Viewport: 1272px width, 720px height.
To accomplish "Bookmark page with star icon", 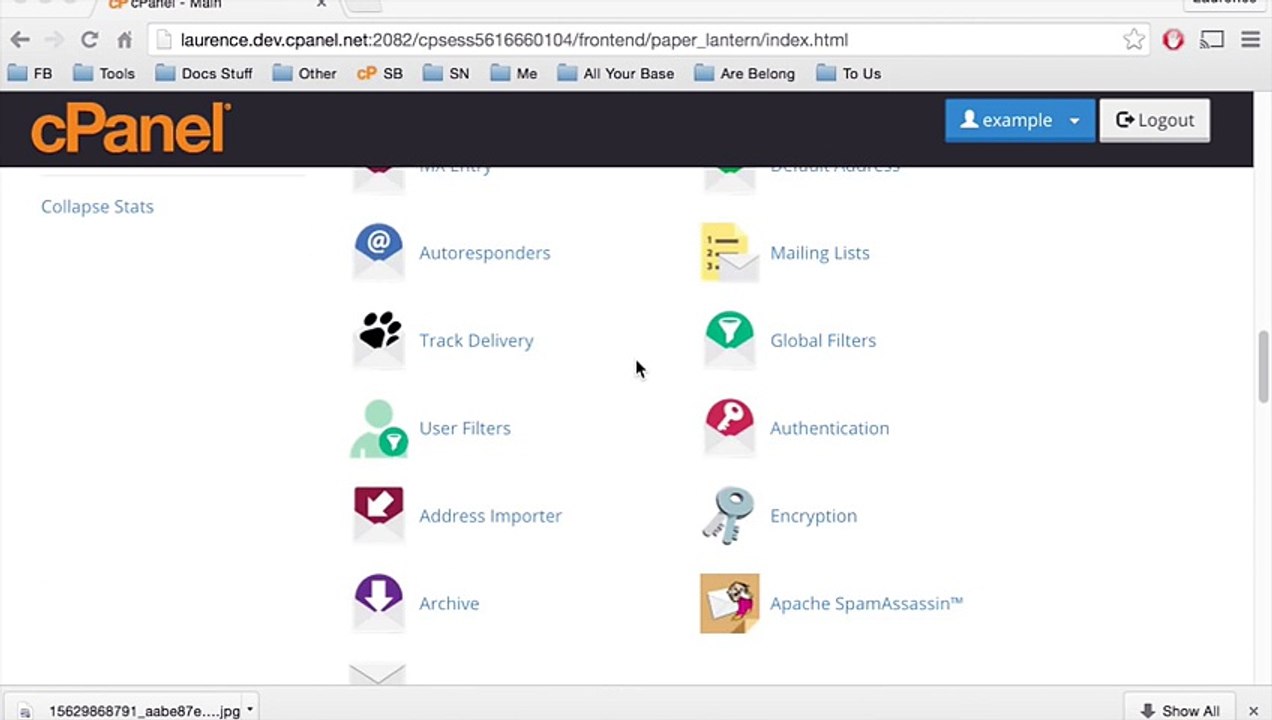I will tap(1133, 40).
